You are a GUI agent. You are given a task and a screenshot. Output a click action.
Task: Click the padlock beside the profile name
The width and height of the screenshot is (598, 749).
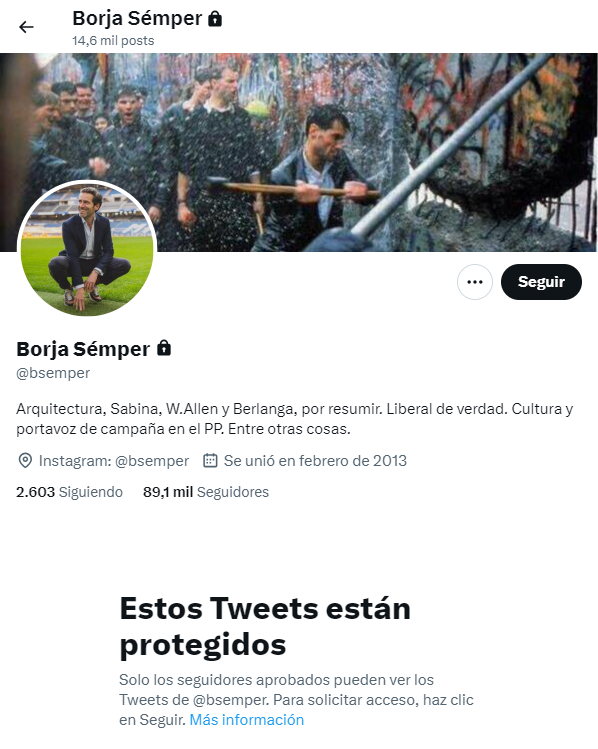point(164,348)
